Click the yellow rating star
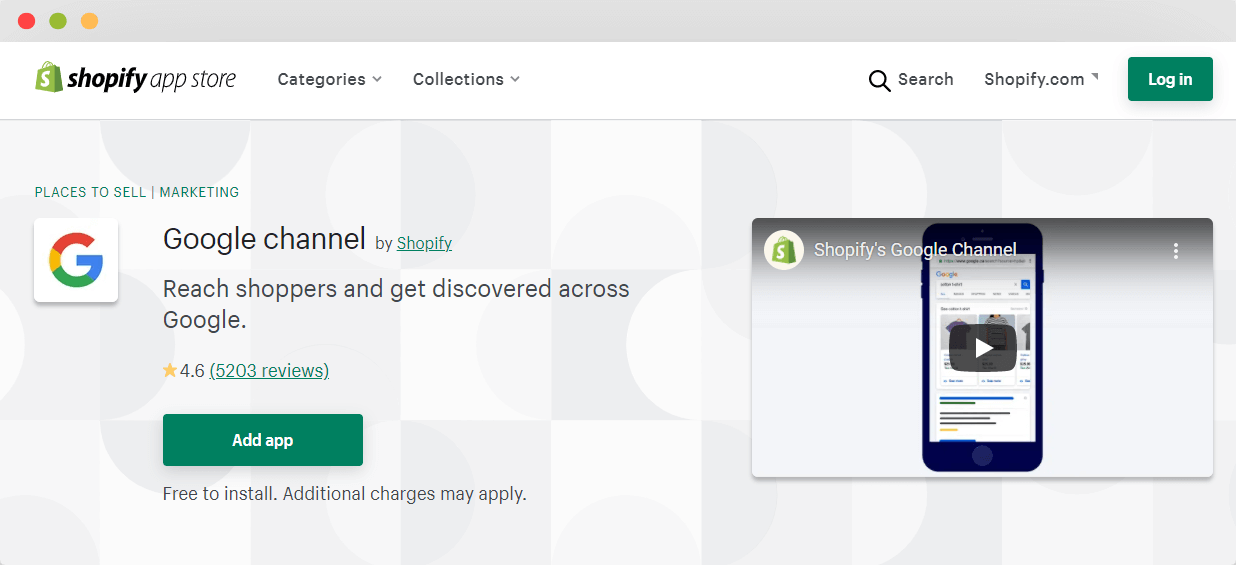 170,370
